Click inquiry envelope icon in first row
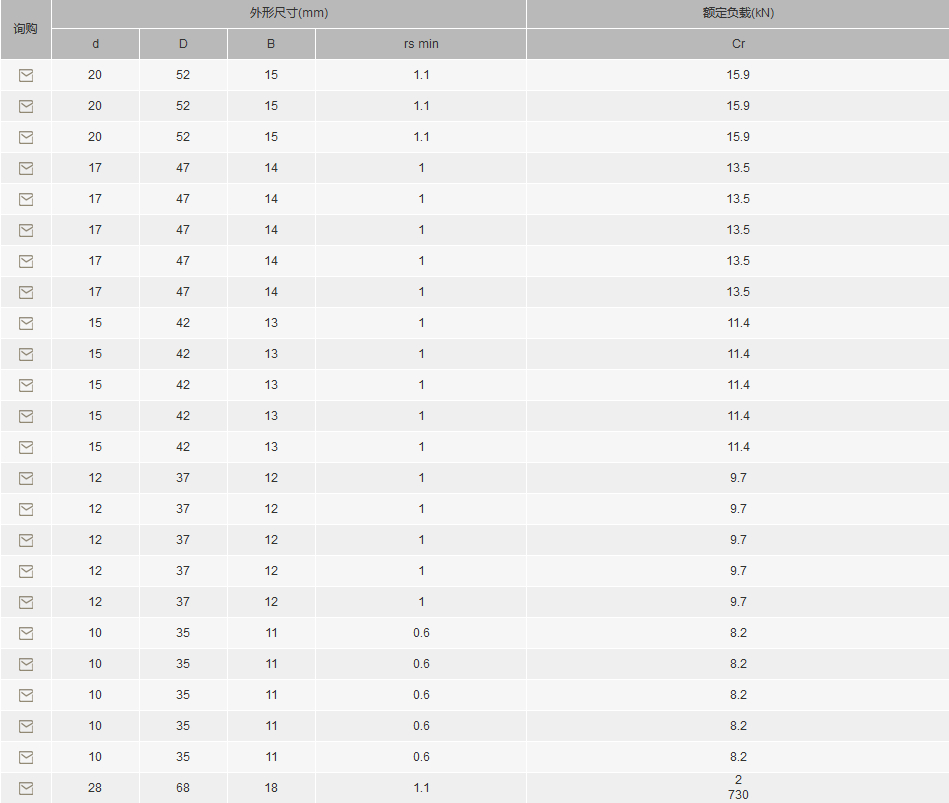Image resolution: width=949 pixels, height=803 pixels. pyautogui.click(x=26, y=75)
